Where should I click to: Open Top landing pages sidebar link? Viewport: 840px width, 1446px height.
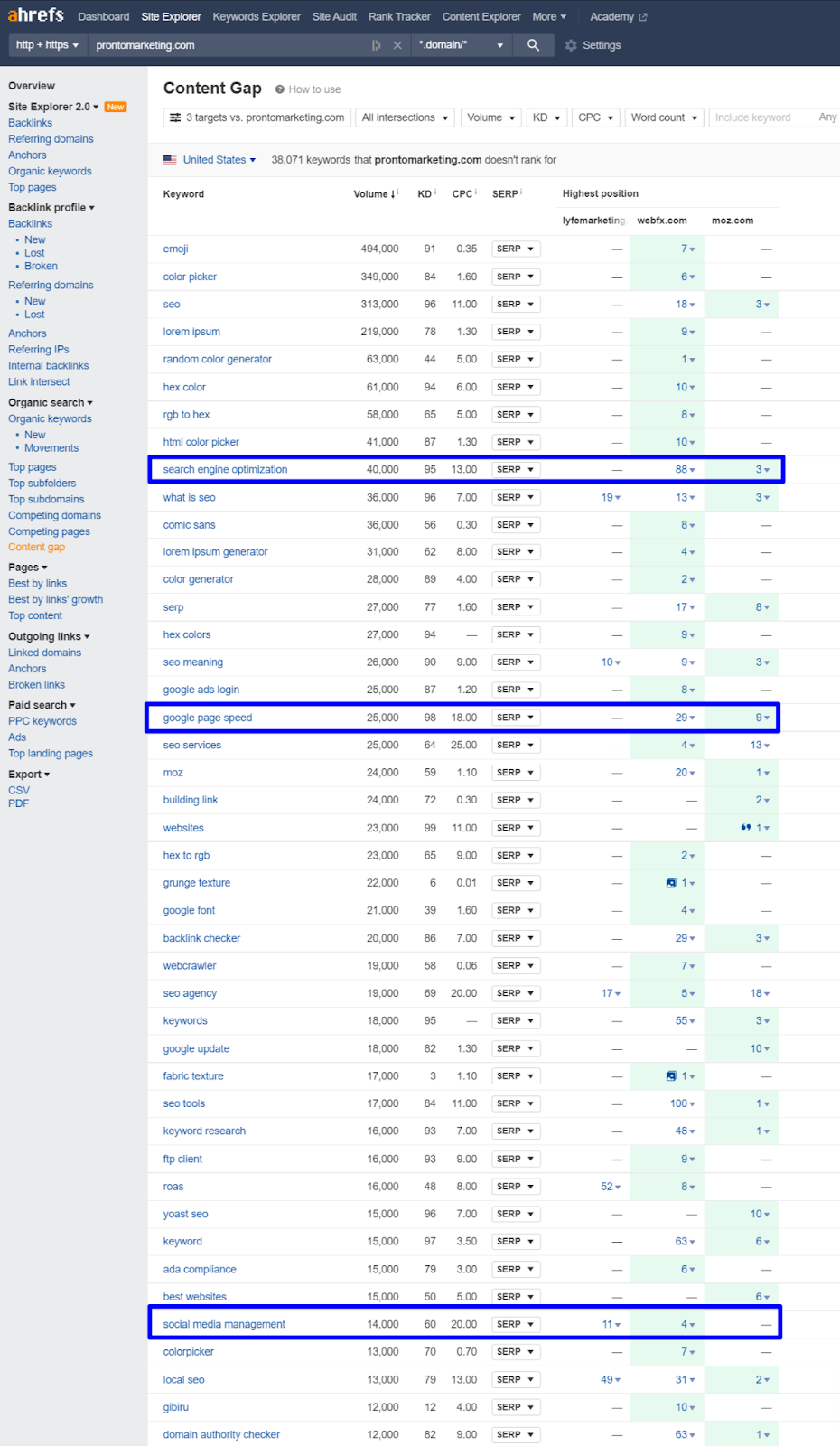click(x=51, y=754)
